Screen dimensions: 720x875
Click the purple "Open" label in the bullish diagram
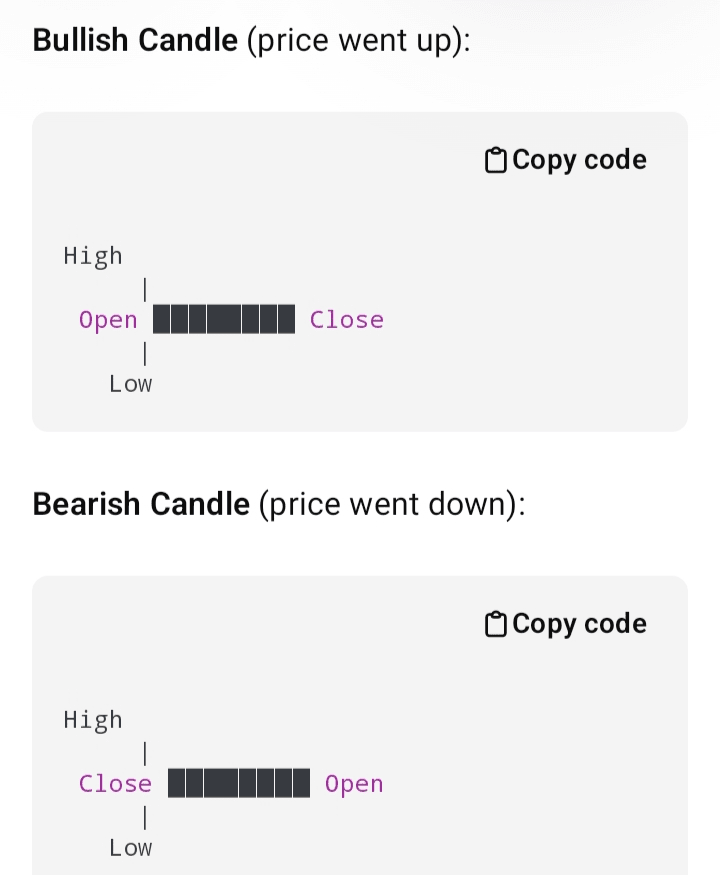108,320
